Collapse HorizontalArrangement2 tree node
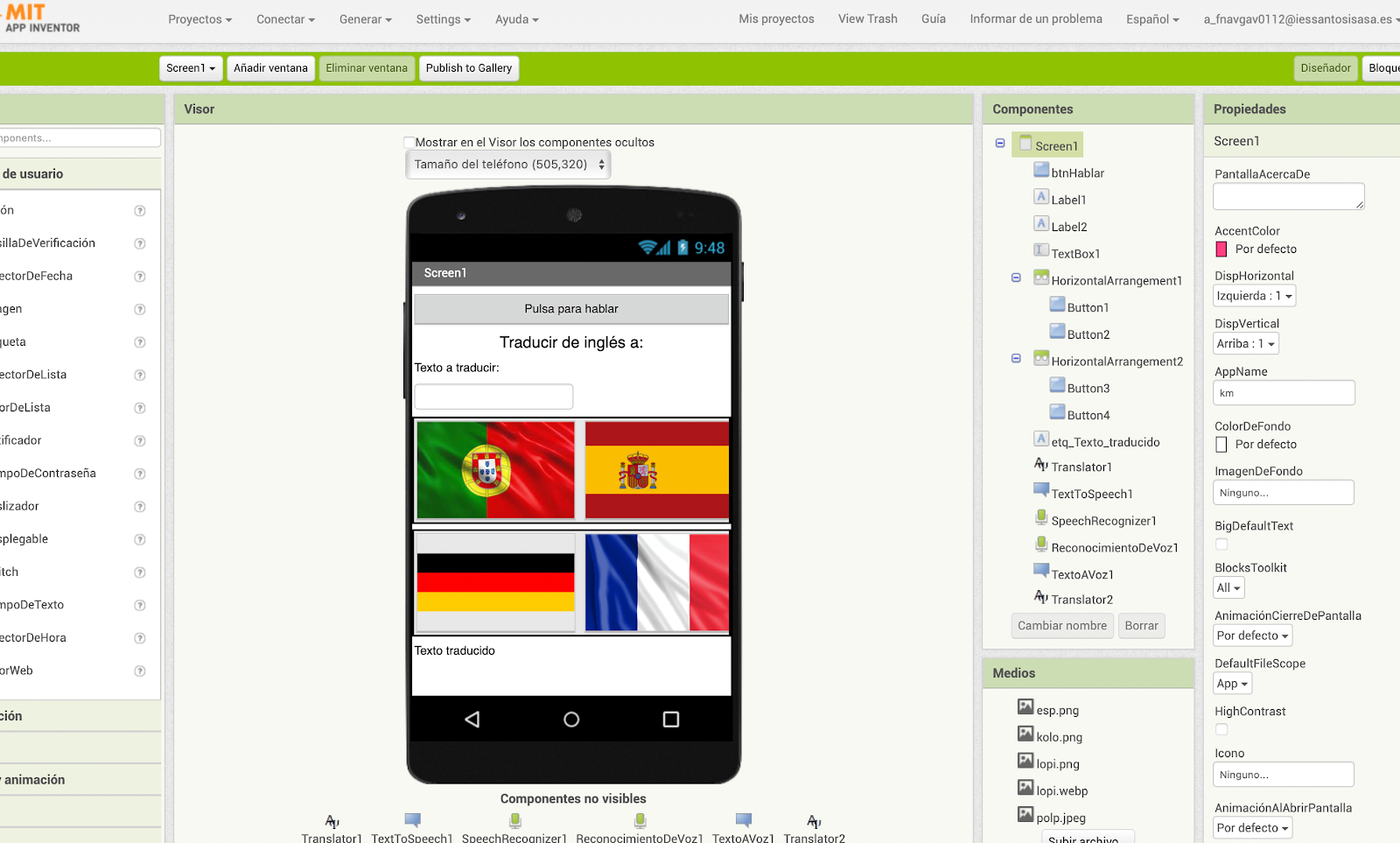The height and width of the screenshot is (843, 1400). click(x=1016, y=358)
